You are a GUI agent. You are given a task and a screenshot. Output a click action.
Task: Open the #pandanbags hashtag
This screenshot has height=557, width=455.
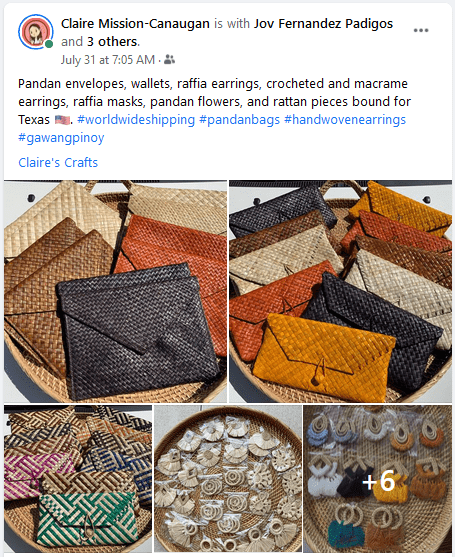pyautogui.click(x=239, y=120)
